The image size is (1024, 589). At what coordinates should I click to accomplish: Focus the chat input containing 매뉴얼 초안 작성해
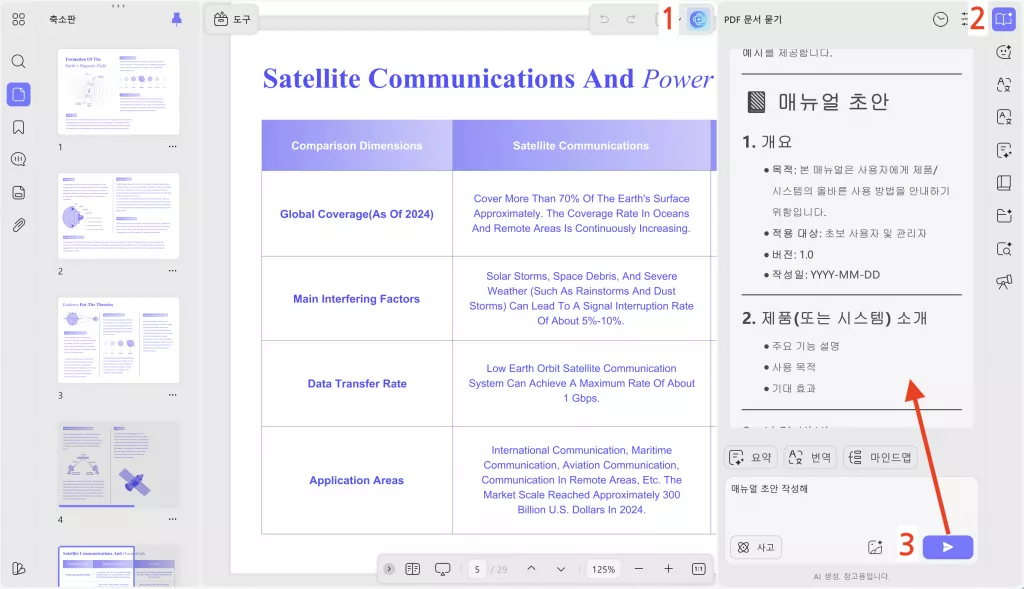[851, 505]
